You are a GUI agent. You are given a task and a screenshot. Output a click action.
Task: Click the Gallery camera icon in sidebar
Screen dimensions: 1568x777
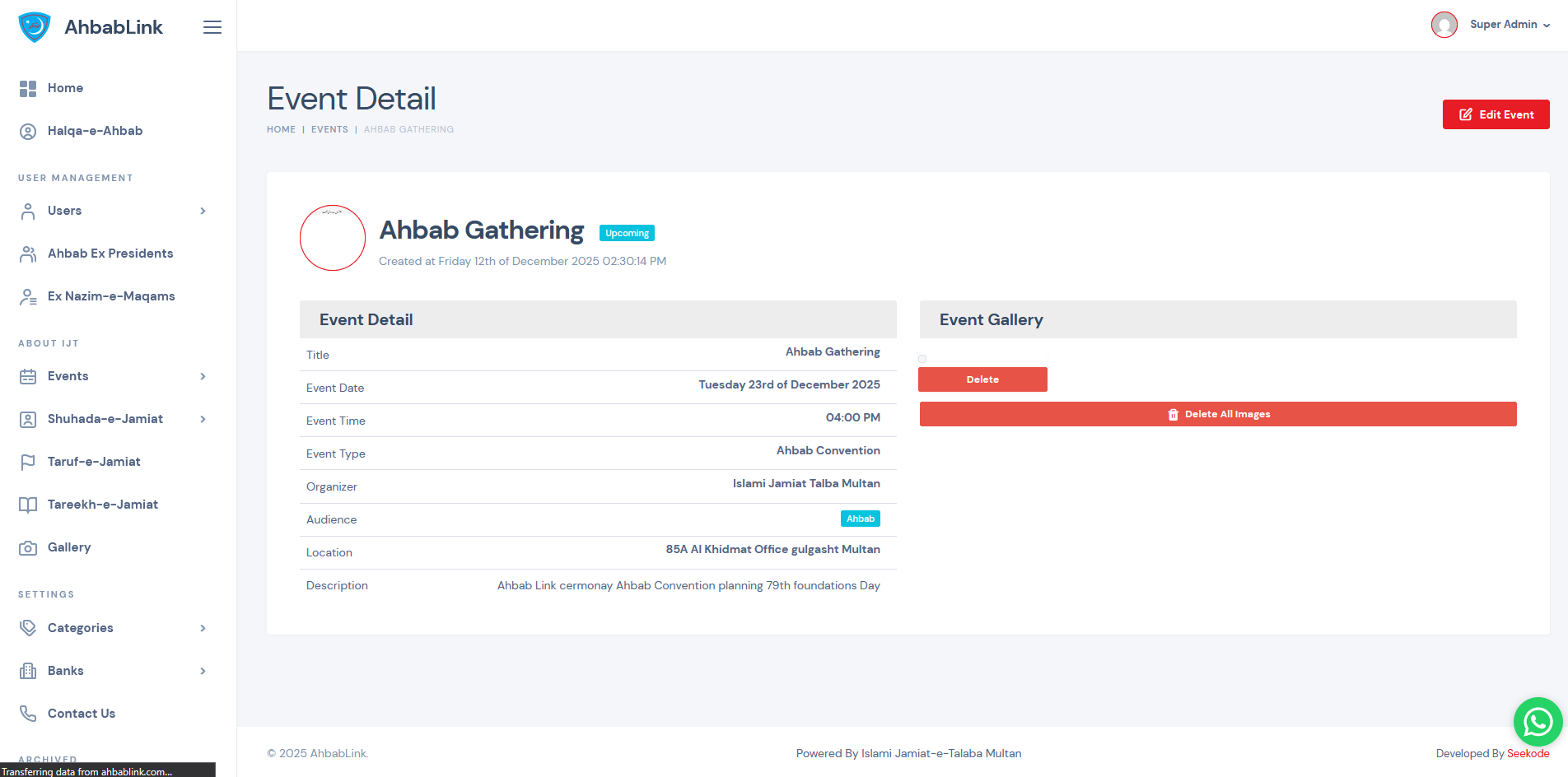click(28, 548)
